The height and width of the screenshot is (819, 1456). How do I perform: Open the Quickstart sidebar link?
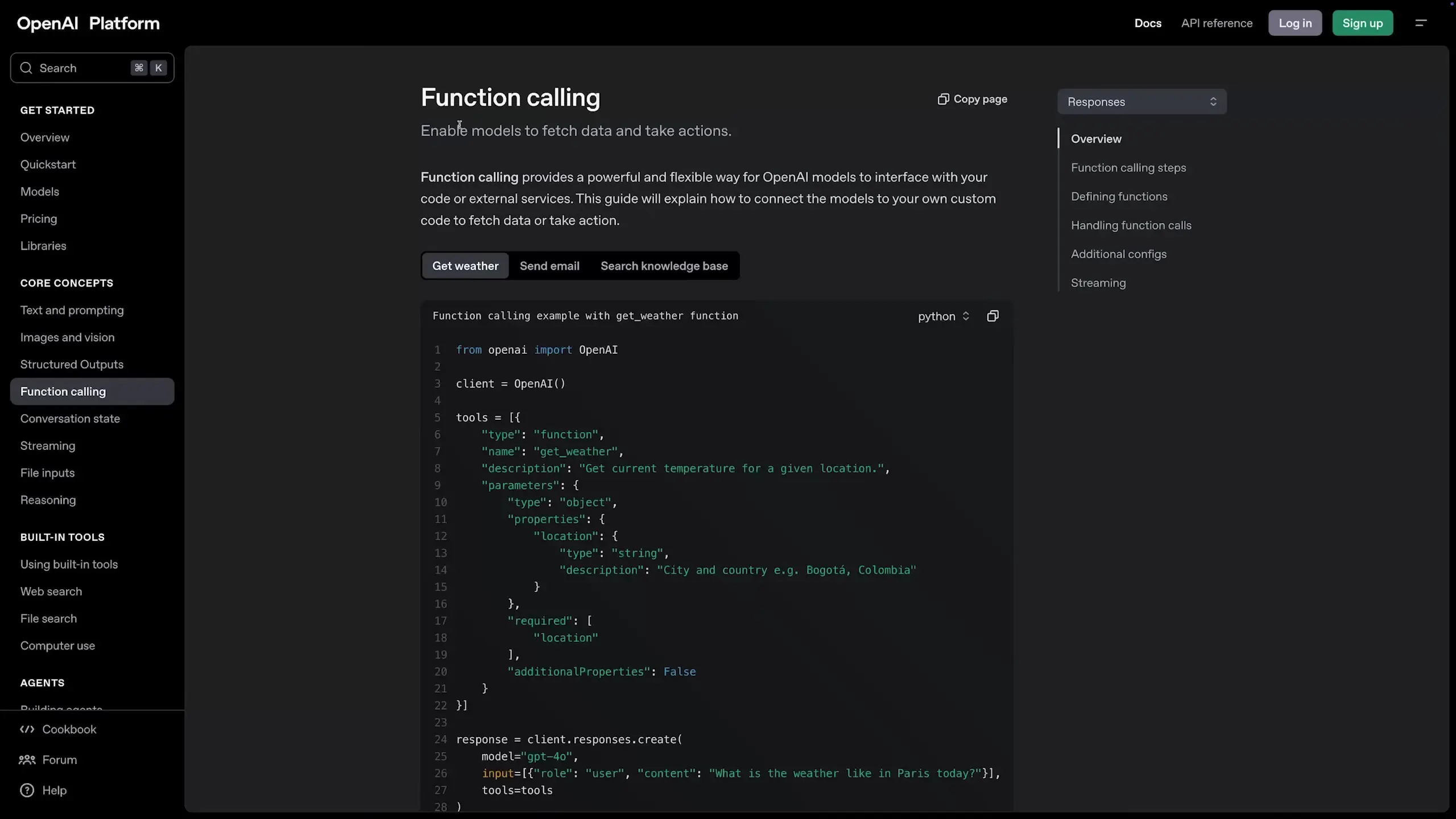(x=48, y=164)
